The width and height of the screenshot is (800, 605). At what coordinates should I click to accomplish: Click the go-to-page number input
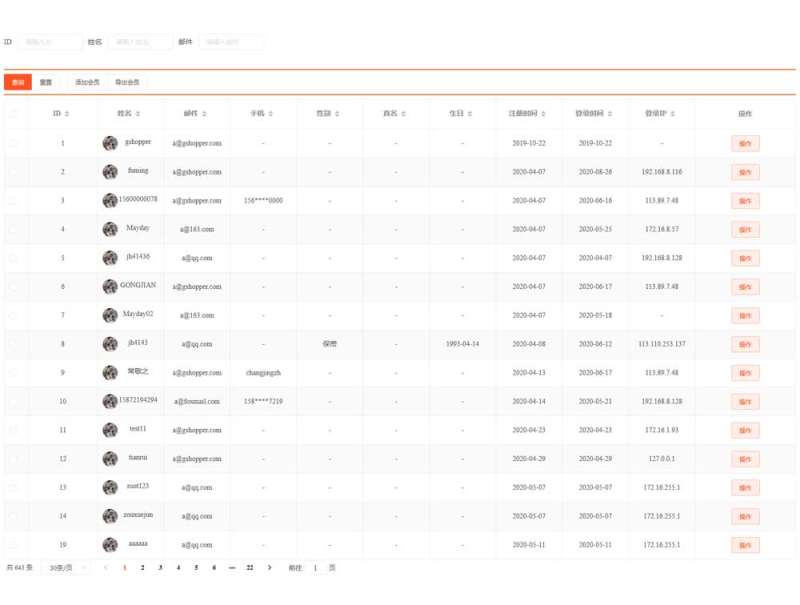(315, 568)
